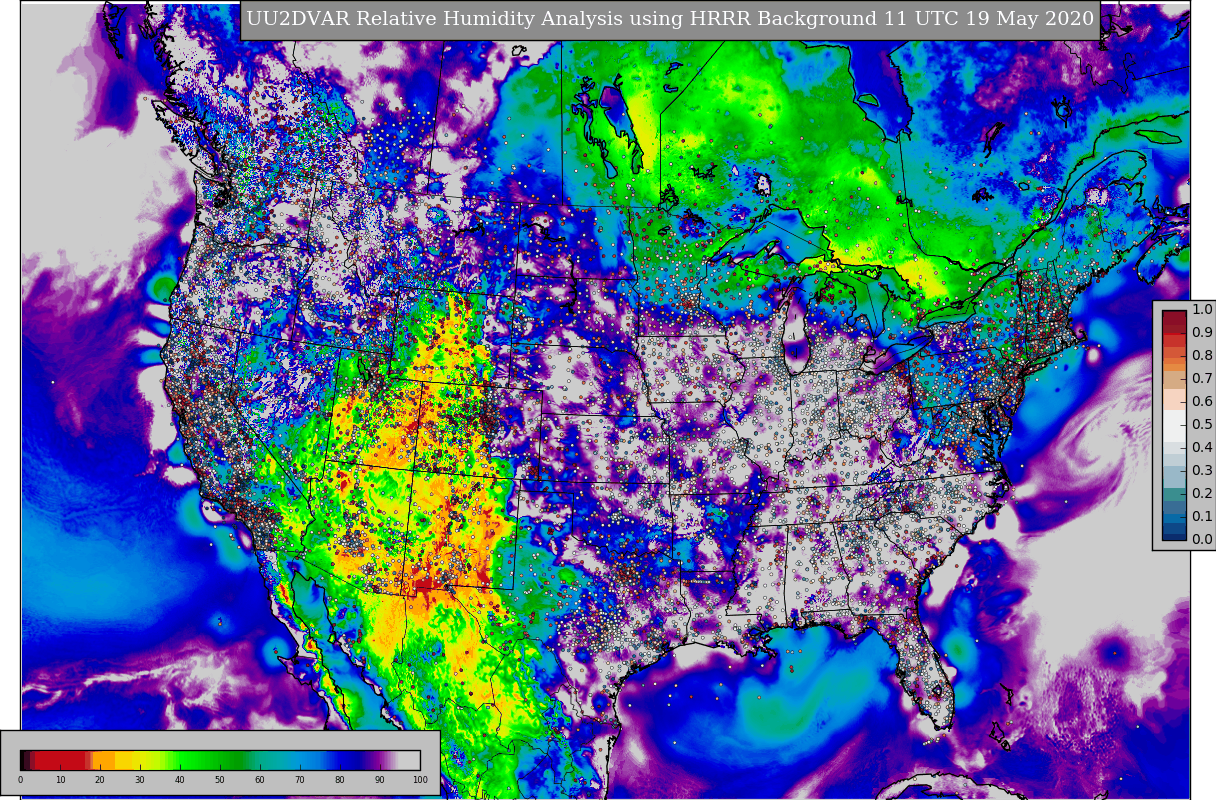Click the 40 tick label on humidity colorbar

pos(180,780)
